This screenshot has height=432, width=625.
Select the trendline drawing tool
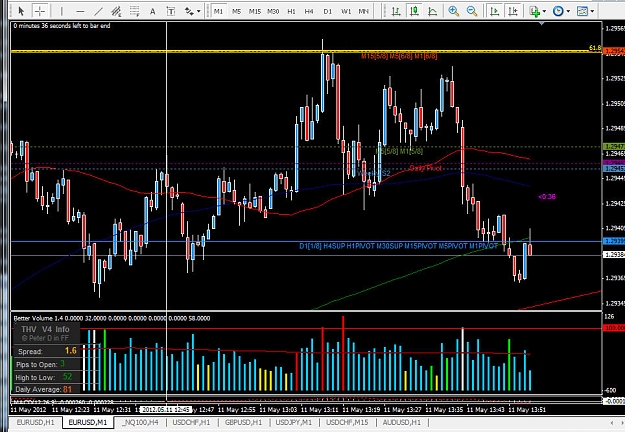point(98,11)
